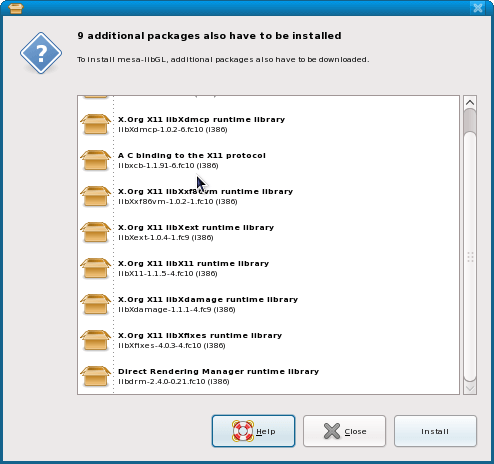Select 'libXdamage-1.1.1-4.fc9 (i386)' text

(x=177, y=309)
